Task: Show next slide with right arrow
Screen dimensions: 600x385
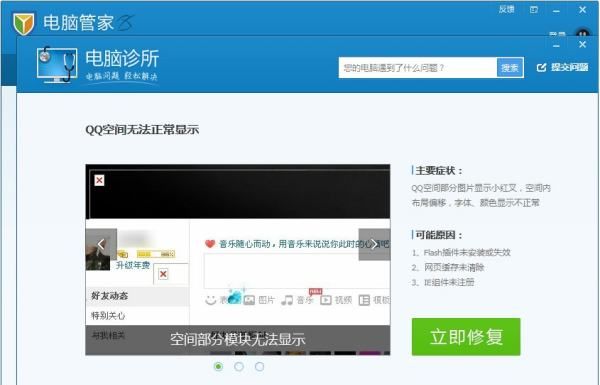Action: click(x=374, y=245)
